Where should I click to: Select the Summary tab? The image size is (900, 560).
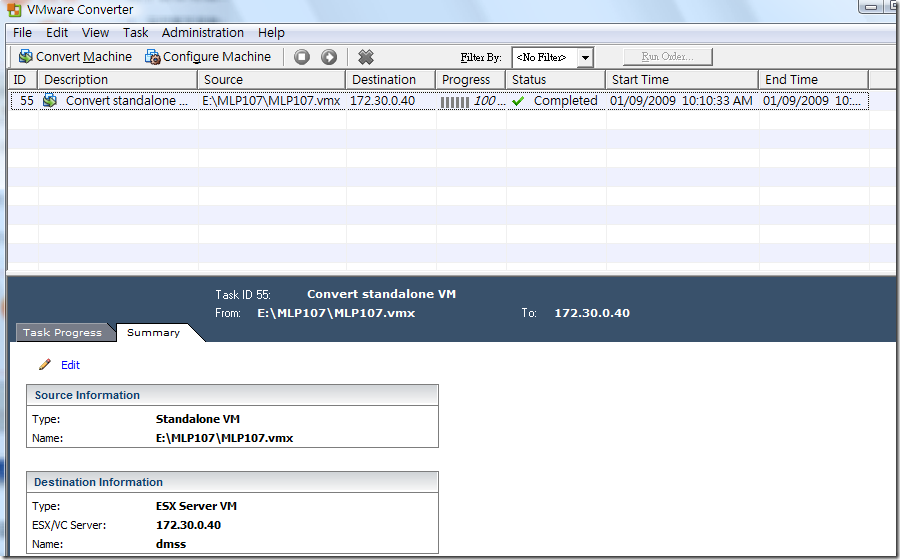pos(153,332)
